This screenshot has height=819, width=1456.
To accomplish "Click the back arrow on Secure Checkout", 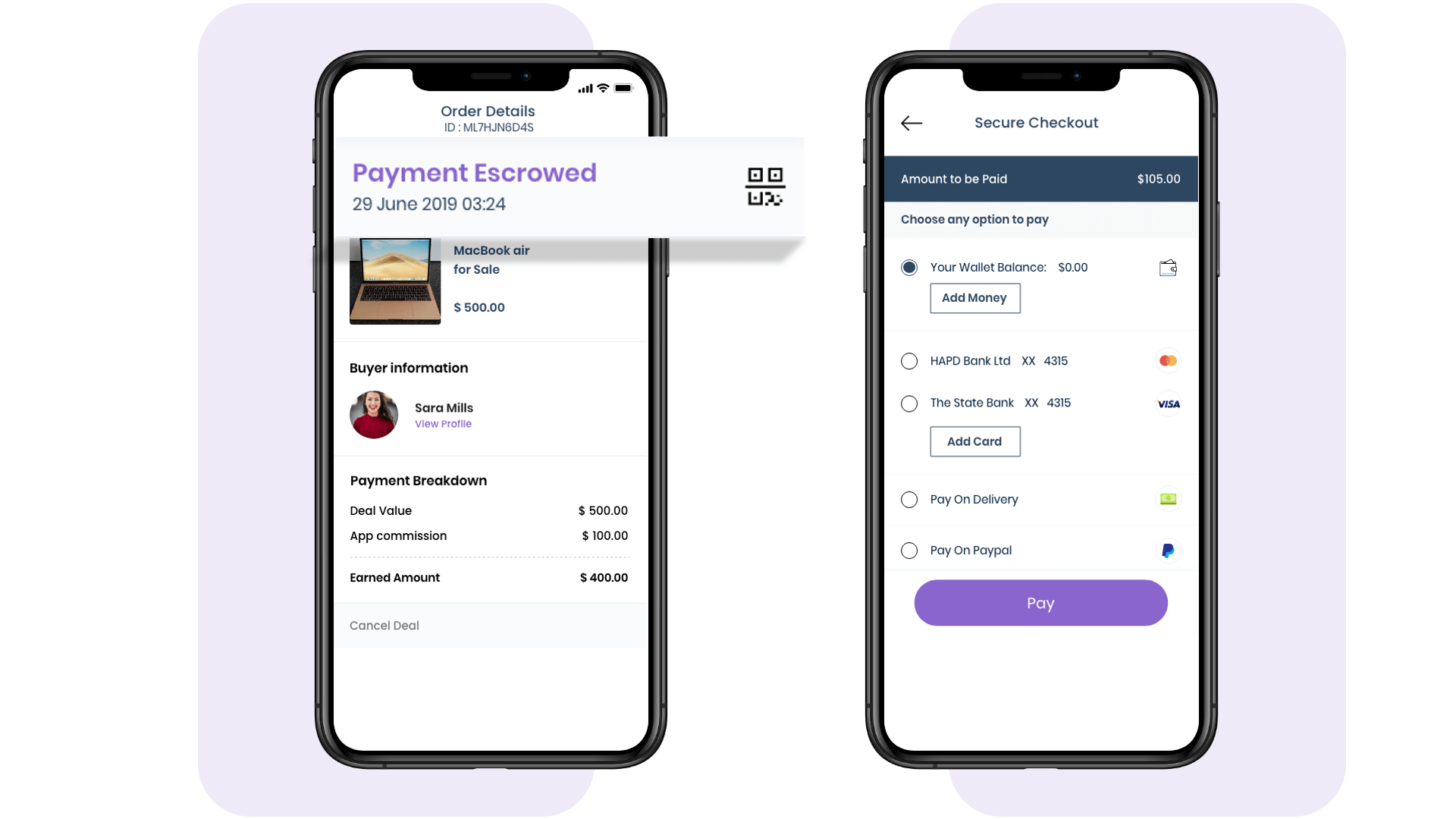I will (911, 123).
